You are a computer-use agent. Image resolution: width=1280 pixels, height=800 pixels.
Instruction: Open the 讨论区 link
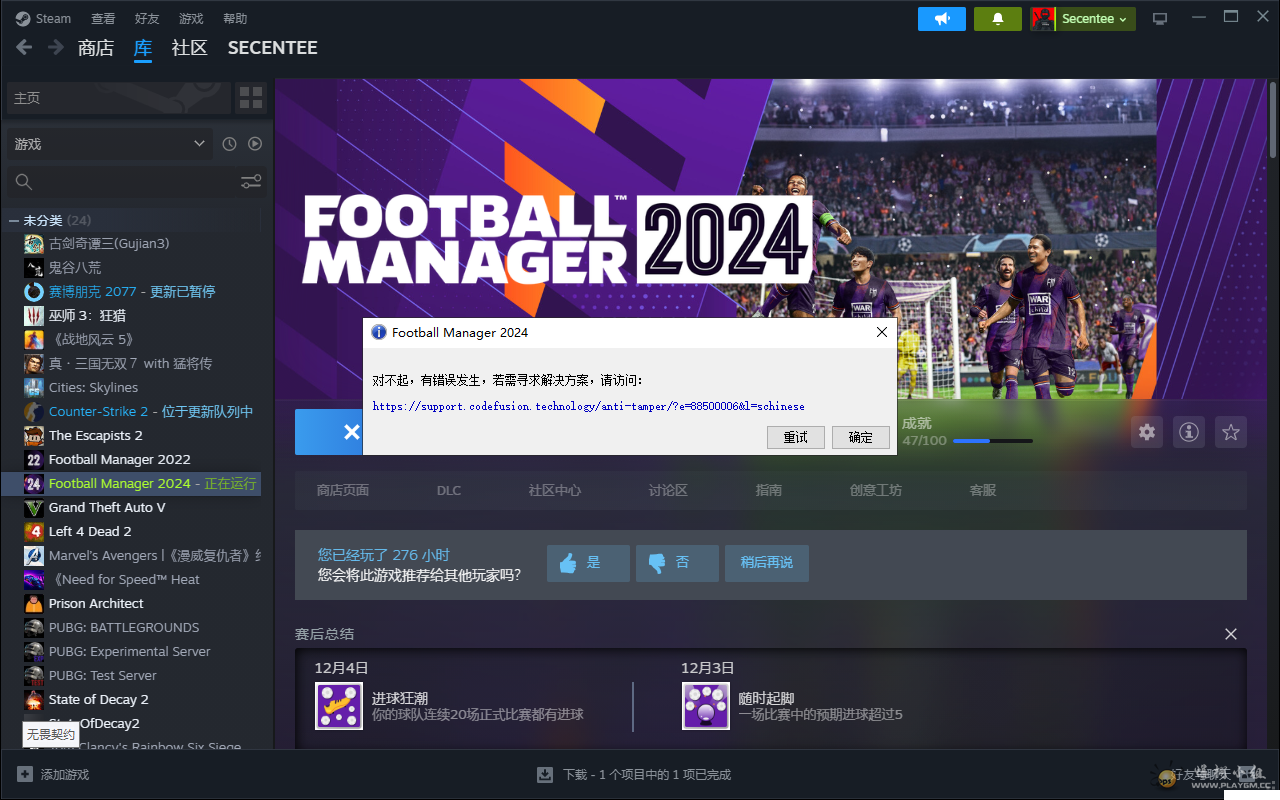click(668, 490)
